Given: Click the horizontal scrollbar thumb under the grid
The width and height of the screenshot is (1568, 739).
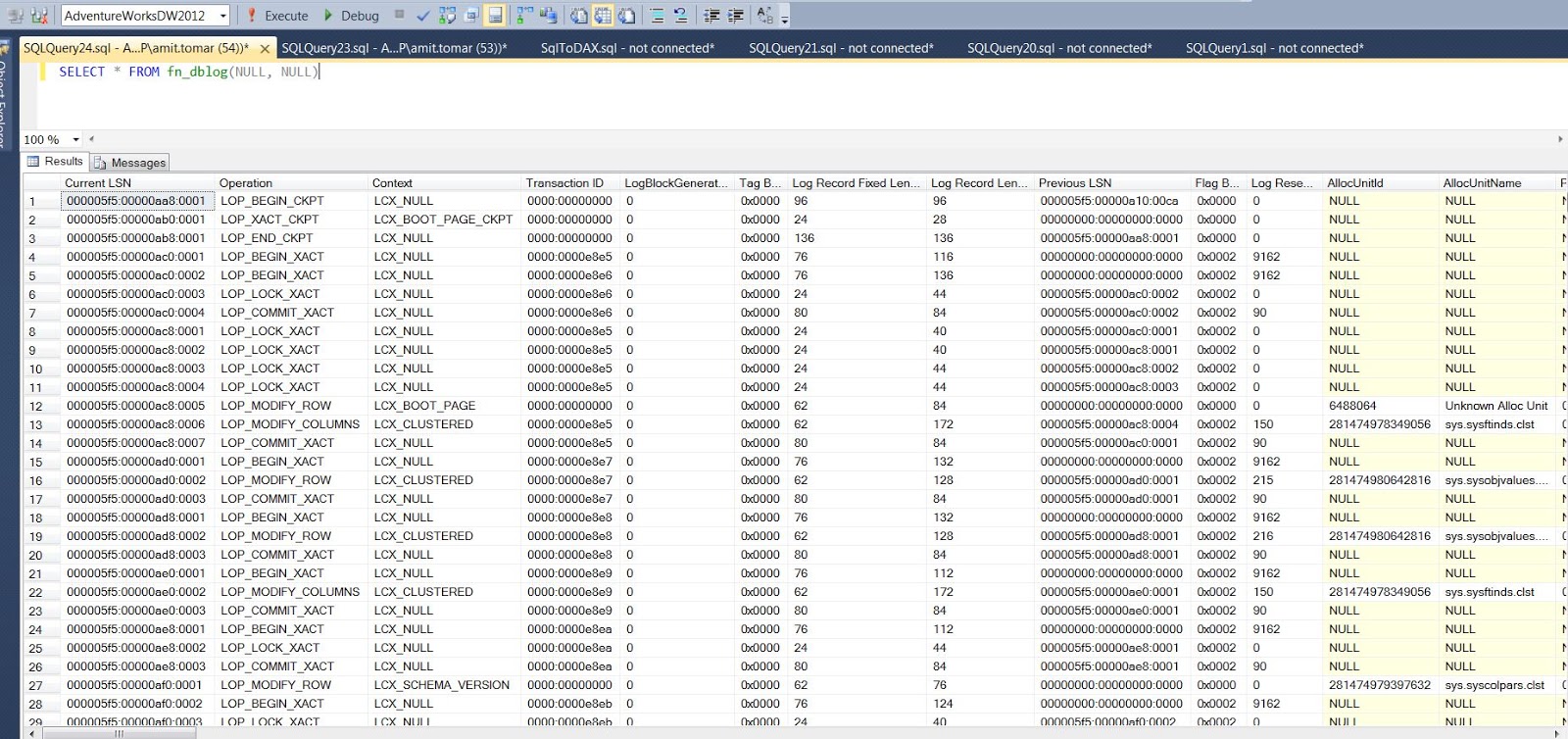Looking at the screenshot, I should (x=119, y=733).
